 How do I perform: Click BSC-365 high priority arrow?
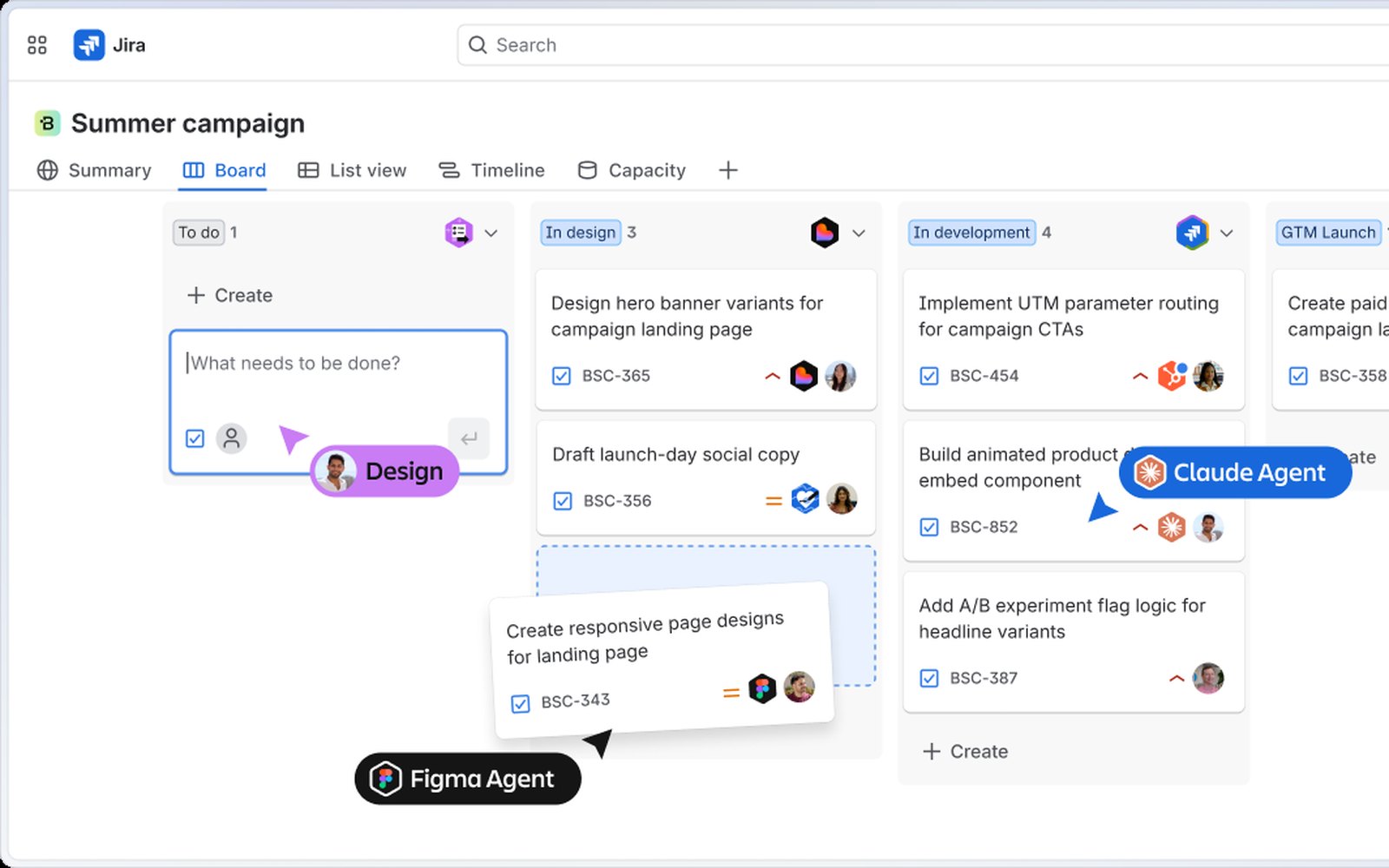773,376
